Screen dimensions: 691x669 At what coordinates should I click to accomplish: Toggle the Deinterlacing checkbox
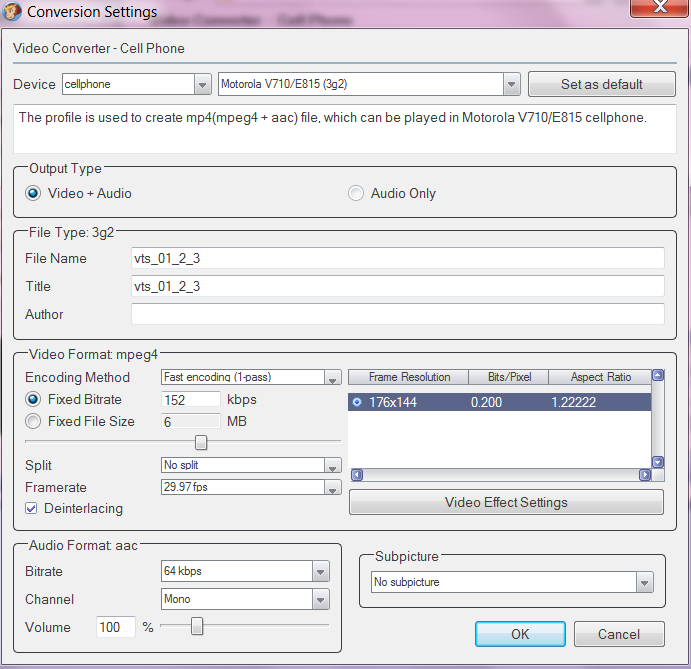pos(32,508)
